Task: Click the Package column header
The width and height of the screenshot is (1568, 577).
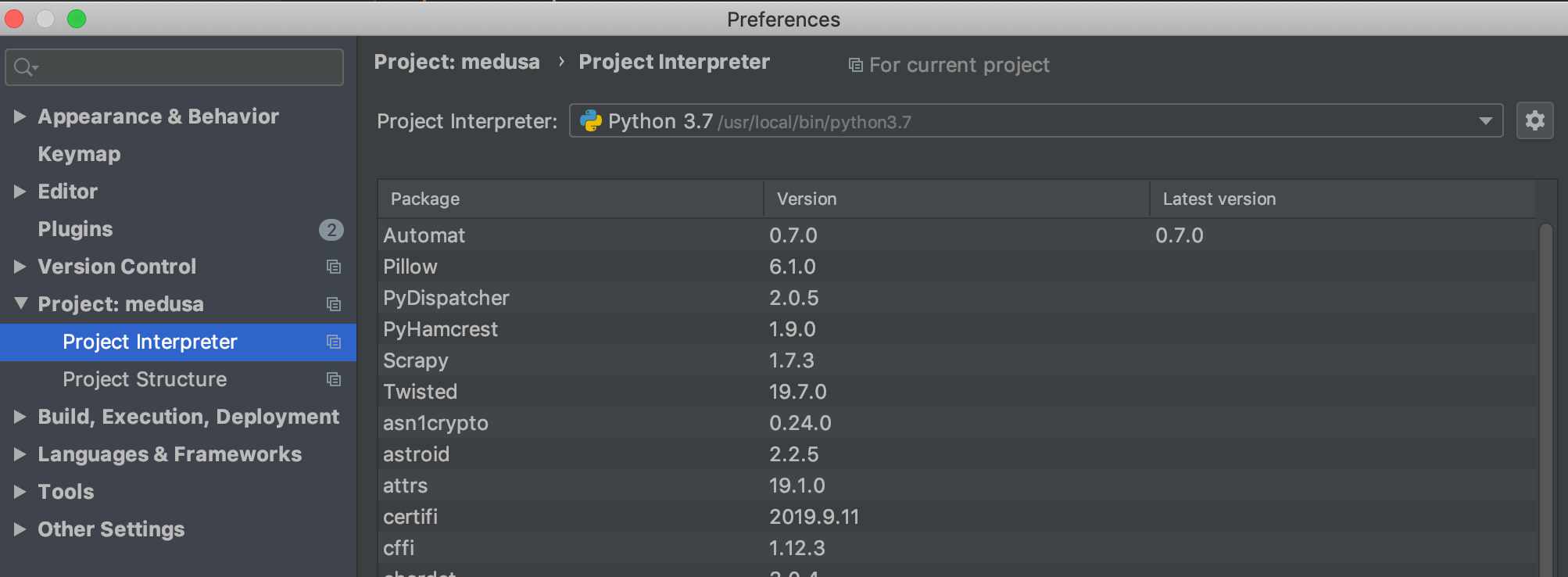Action: coord(425,199)
